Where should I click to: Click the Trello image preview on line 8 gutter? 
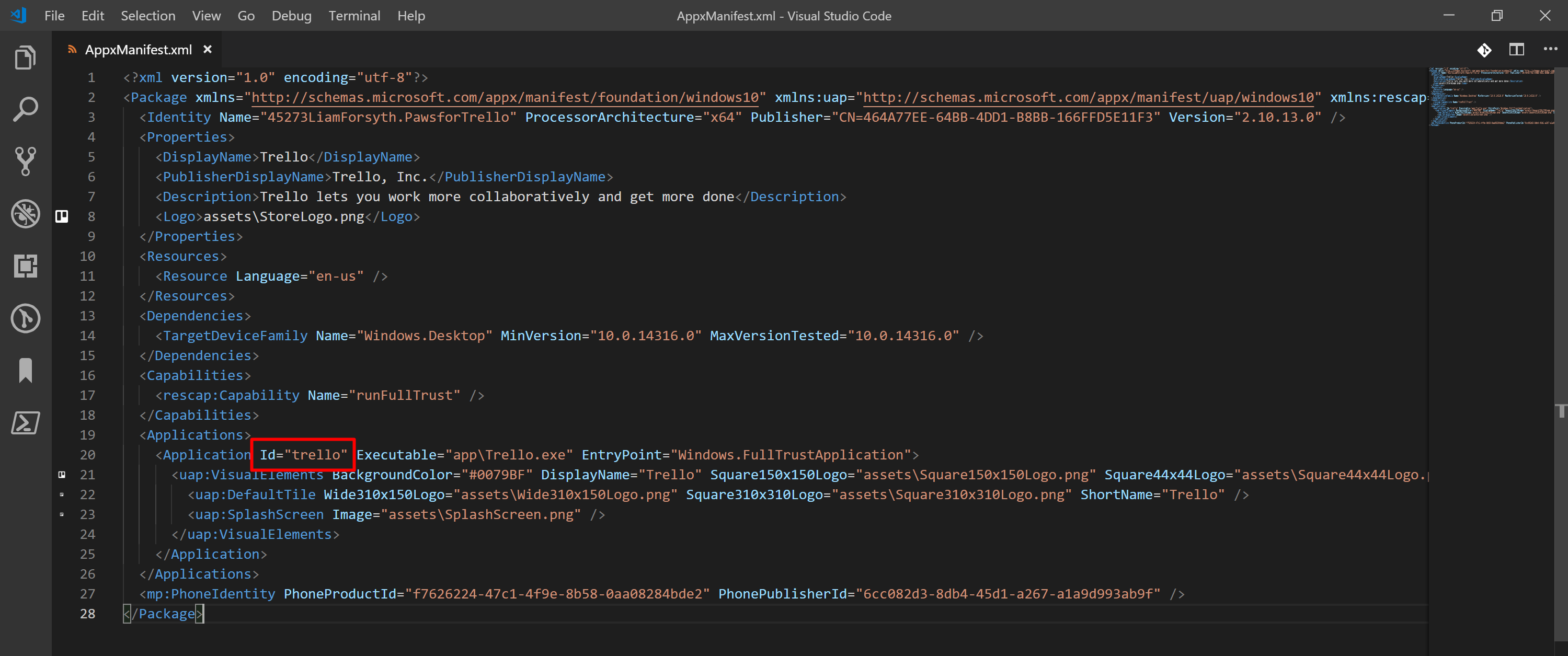[62, 216]
